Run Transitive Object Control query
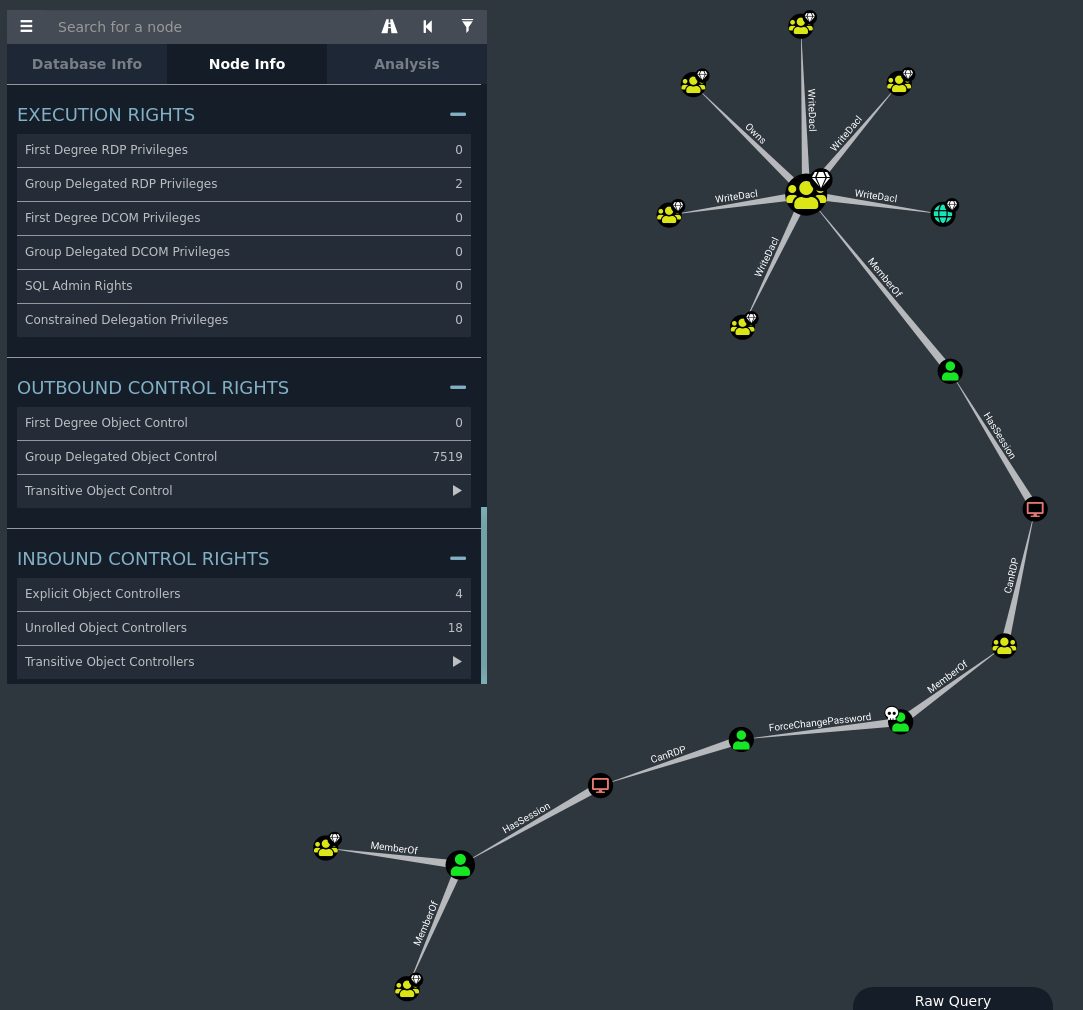 click(x=457, y=491)
